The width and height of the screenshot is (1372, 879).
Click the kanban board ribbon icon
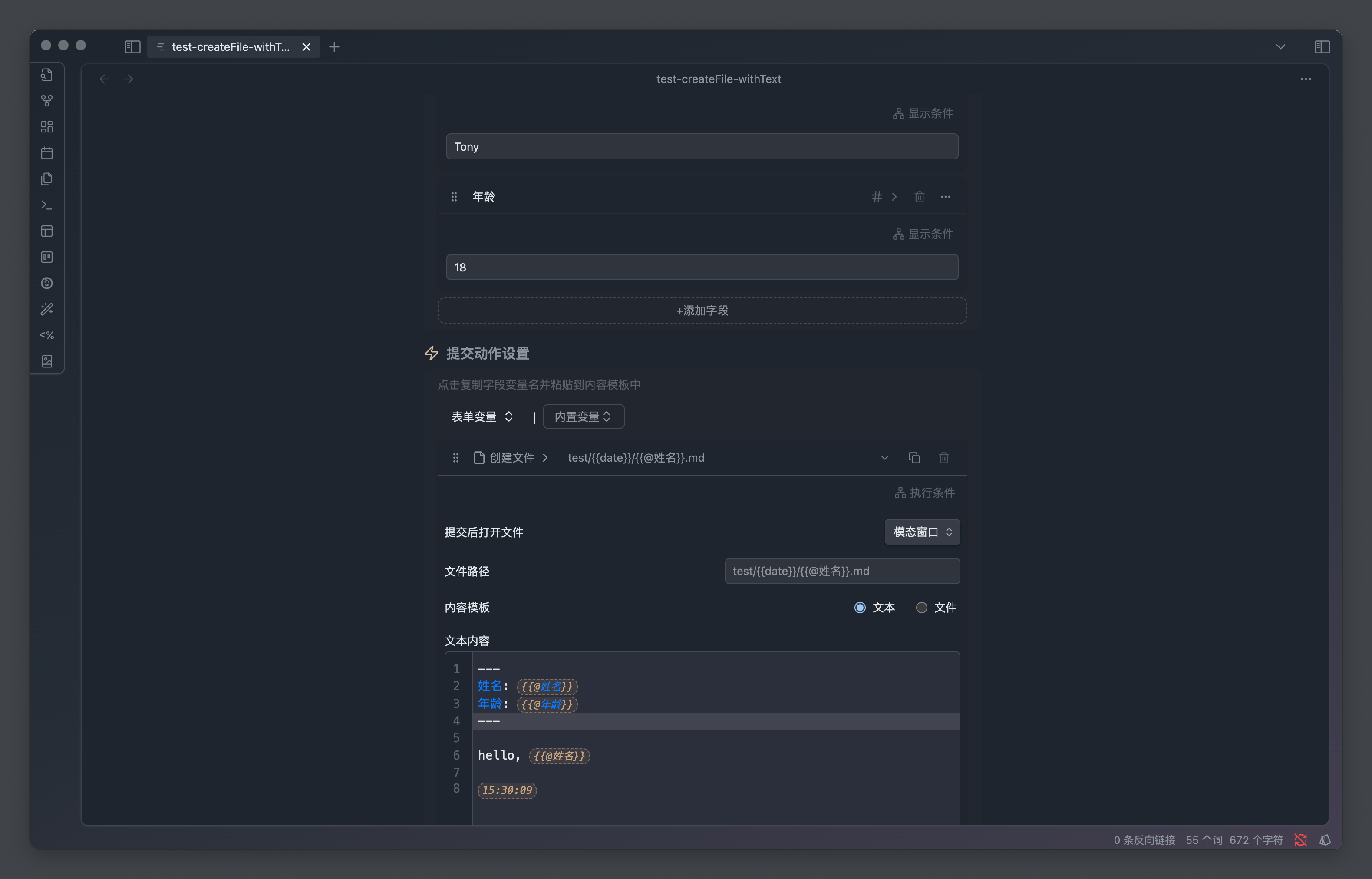[47, 257]
